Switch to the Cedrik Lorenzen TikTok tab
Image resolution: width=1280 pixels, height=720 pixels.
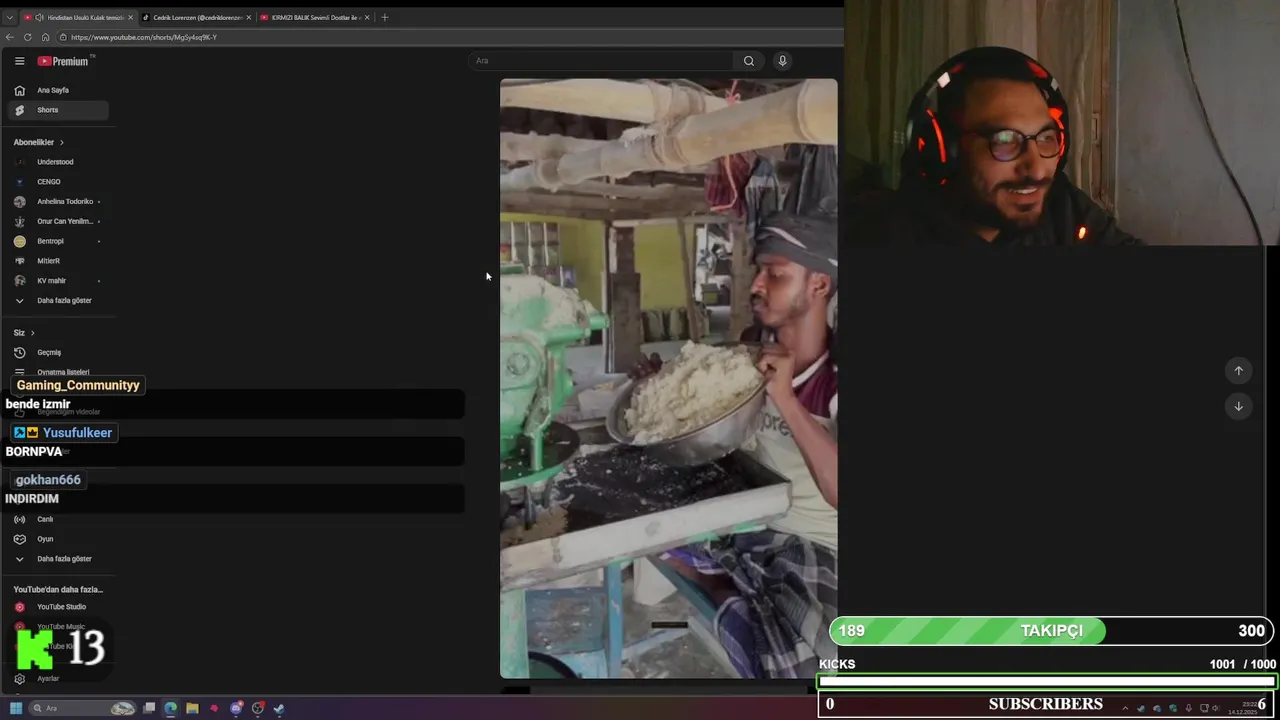[197, 17]
